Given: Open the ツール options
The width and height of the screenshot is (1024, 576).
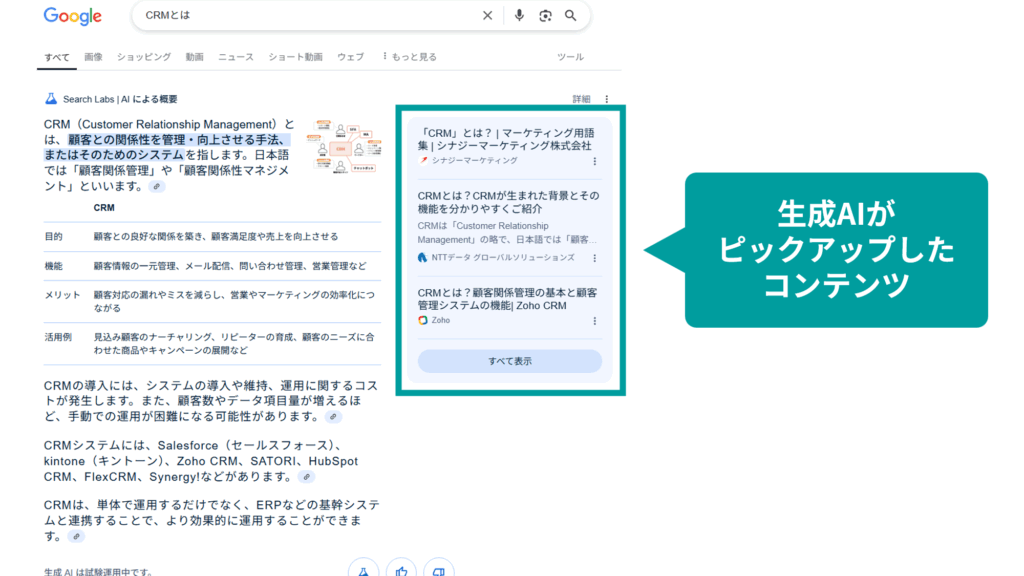Looking at the screenshot, I should click(x=570, y=57).
